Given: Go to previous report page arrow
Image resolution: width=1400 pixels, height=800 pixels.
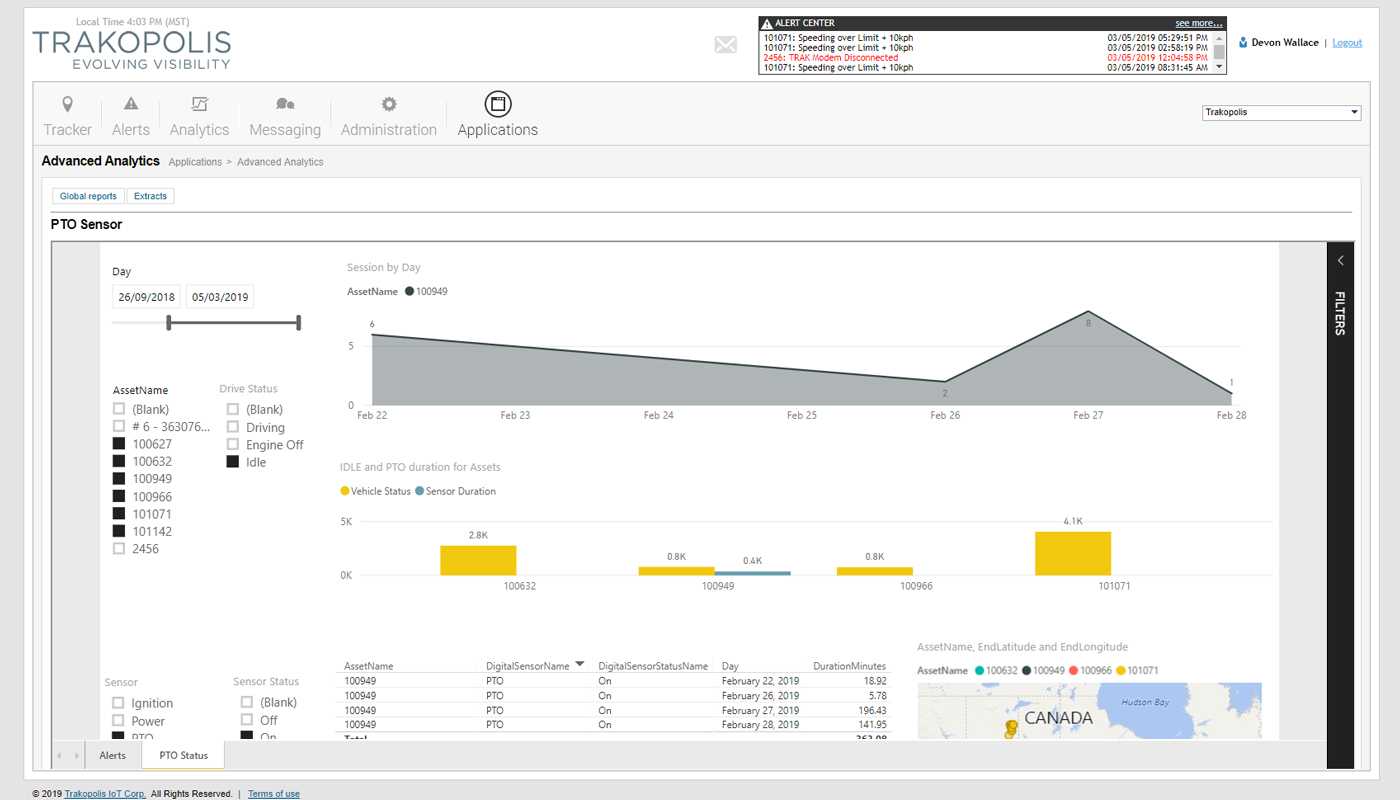Looking at the screenshot, I should pyautogui.click(x=60, y=756).
